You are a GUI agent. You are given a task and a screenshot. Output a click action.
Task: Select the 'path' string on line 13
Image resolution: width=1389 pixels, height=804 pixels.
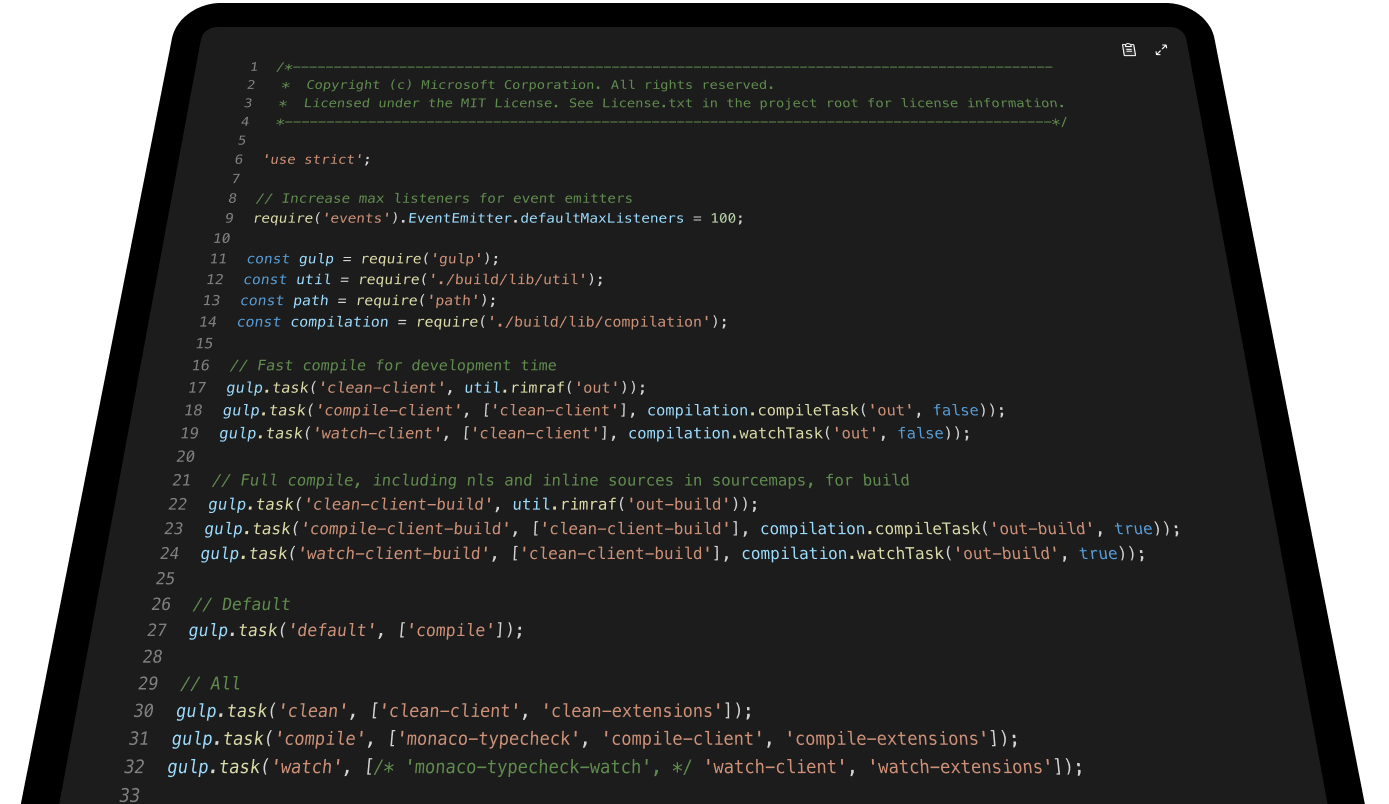tap(454, 301)
